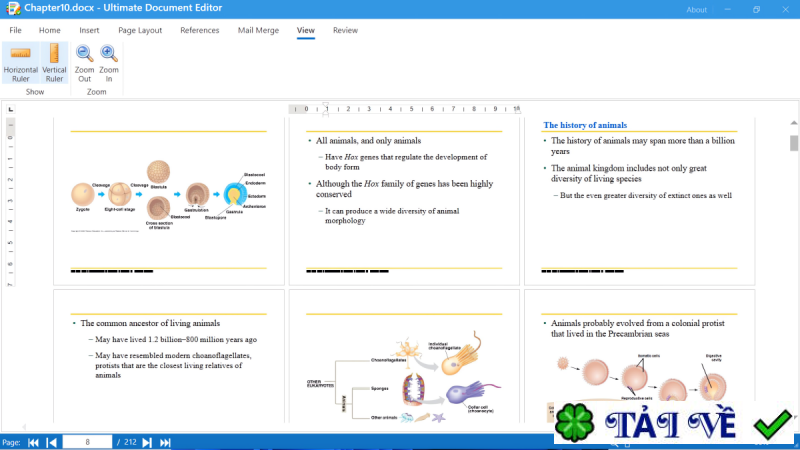Click the embryo development diagram image
This screenshot has height=450, width=800.
(x=168, y=196)
